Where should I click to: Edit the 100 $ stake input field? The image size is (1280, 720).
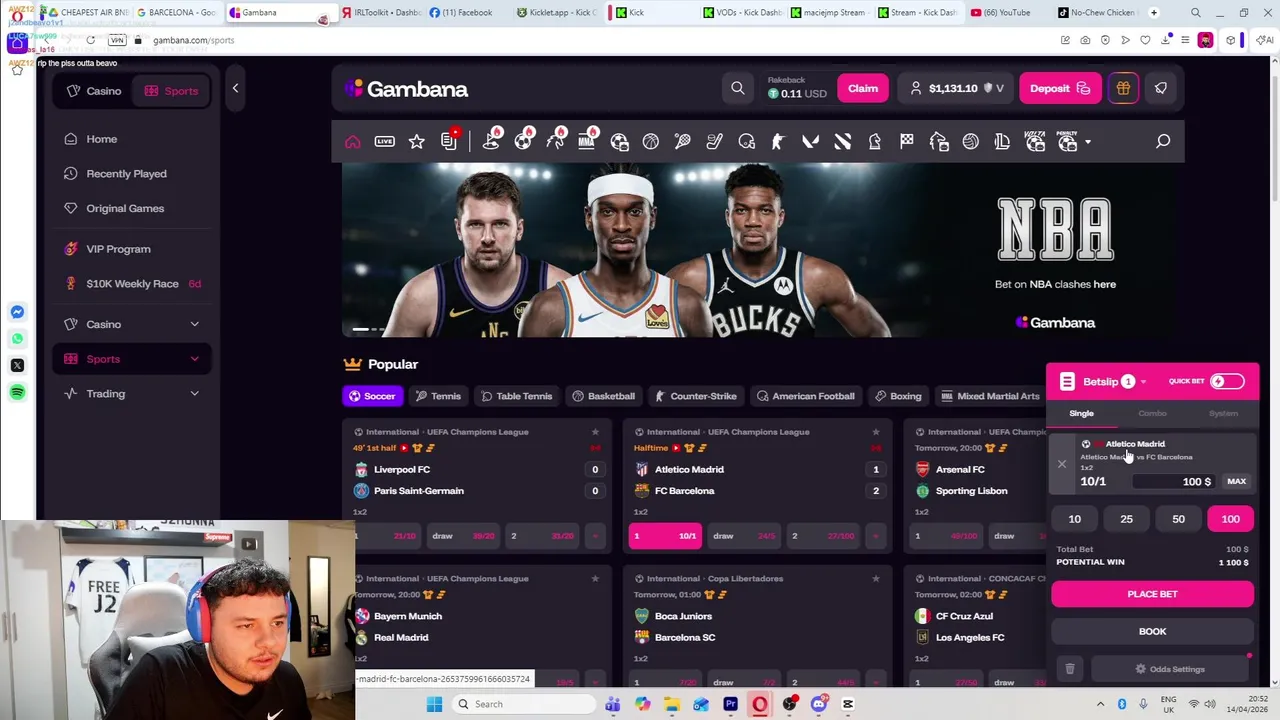click(x=1176, y=482)
